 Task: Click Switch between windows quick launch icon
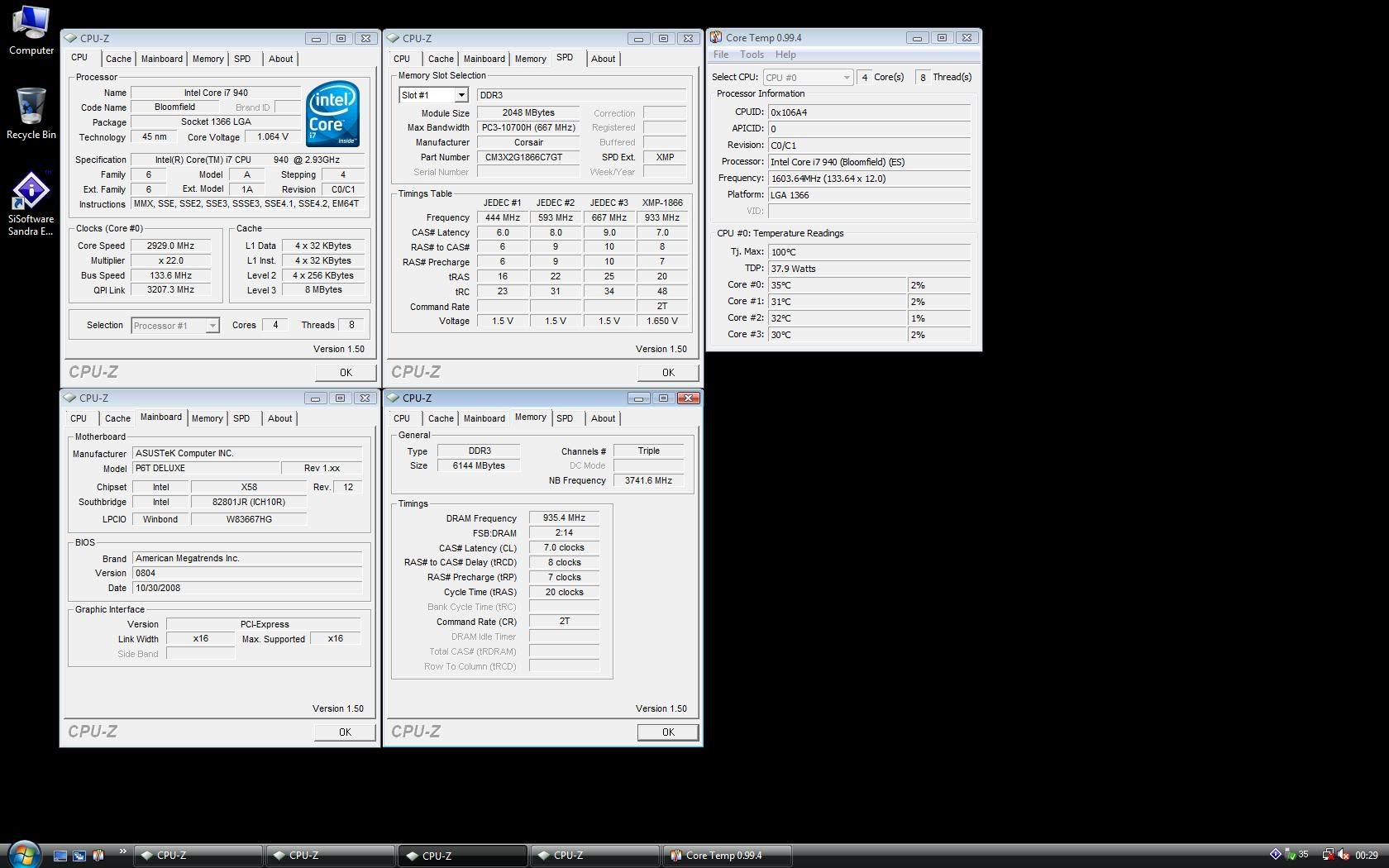[79, 856]
